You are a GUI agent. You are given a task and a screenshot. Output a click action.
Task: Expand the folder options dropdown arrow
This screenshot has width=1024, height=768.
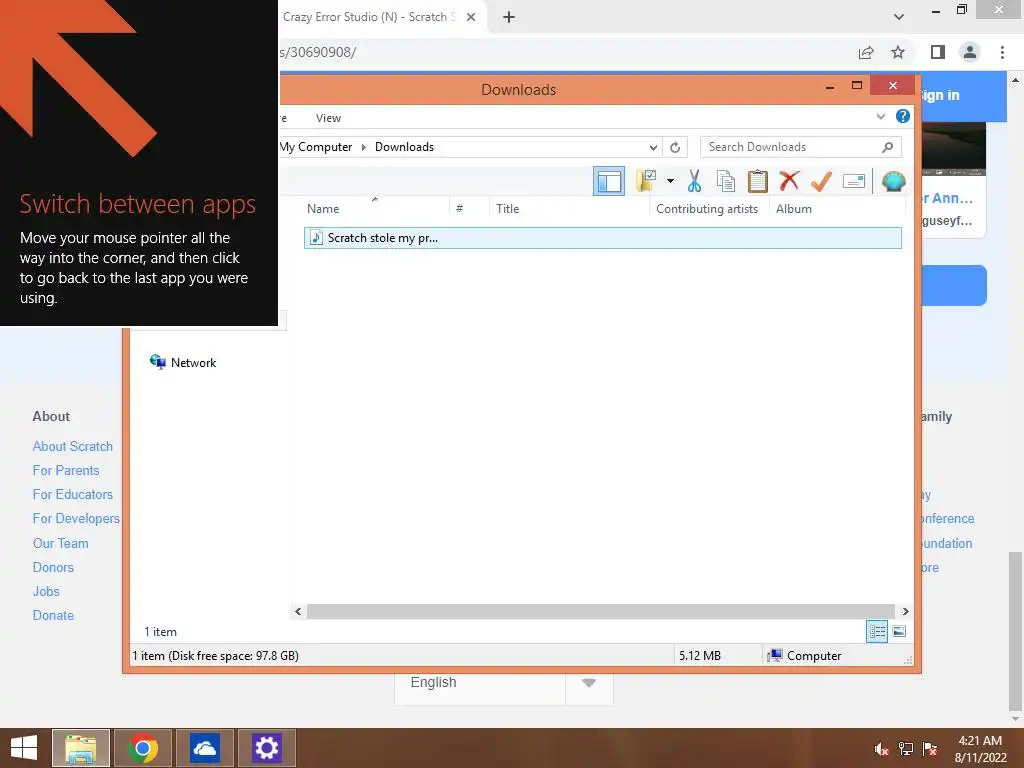(x=670, y=181)
